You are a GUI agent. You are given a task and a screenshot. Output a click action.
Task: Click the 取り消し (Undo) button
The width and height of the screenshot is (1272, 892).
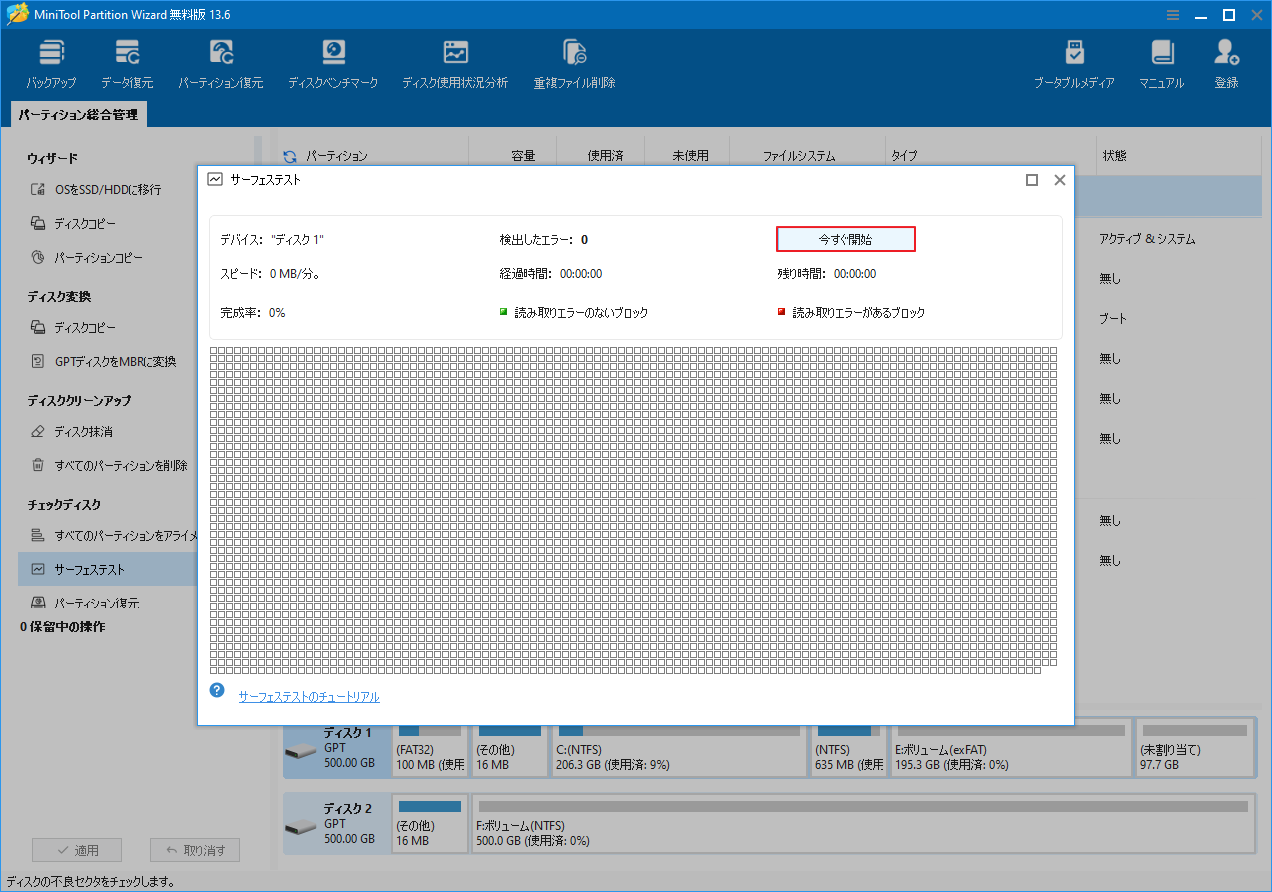pyautogui.click(x=194, y=849)
